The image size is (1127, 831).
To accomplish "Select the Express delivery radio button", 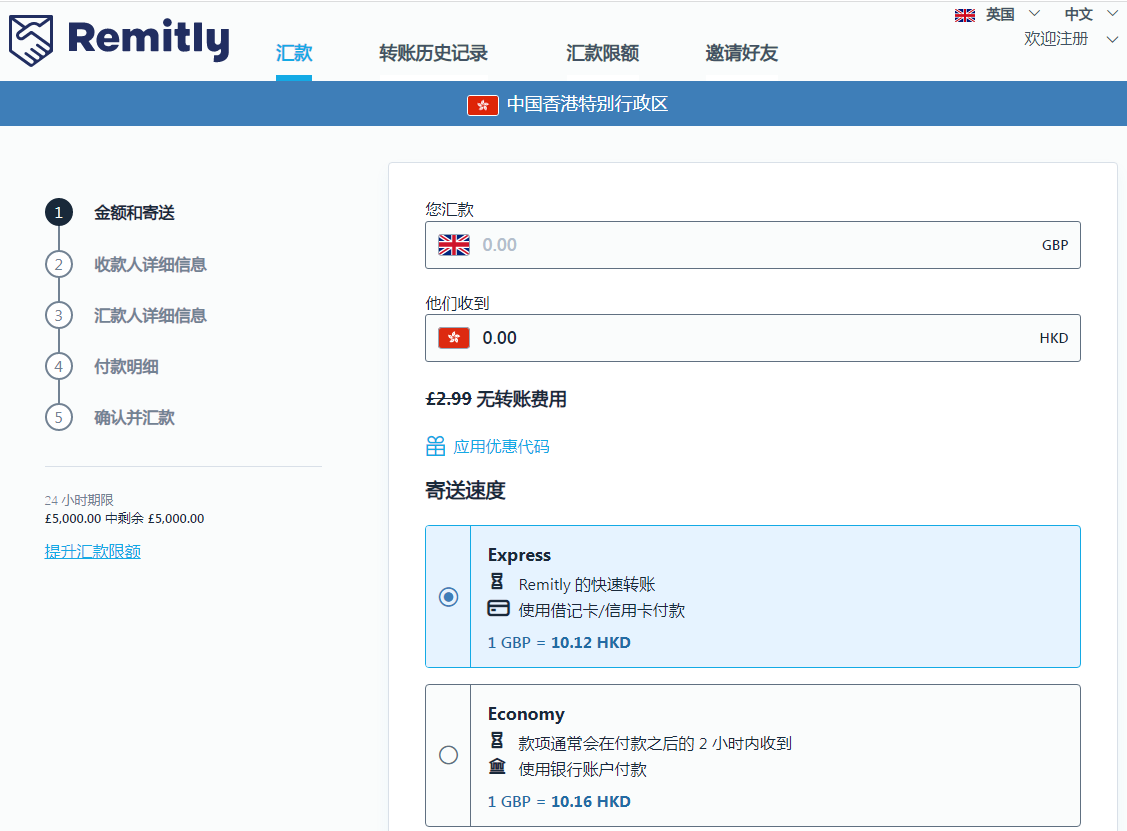I will coord(449,597).
